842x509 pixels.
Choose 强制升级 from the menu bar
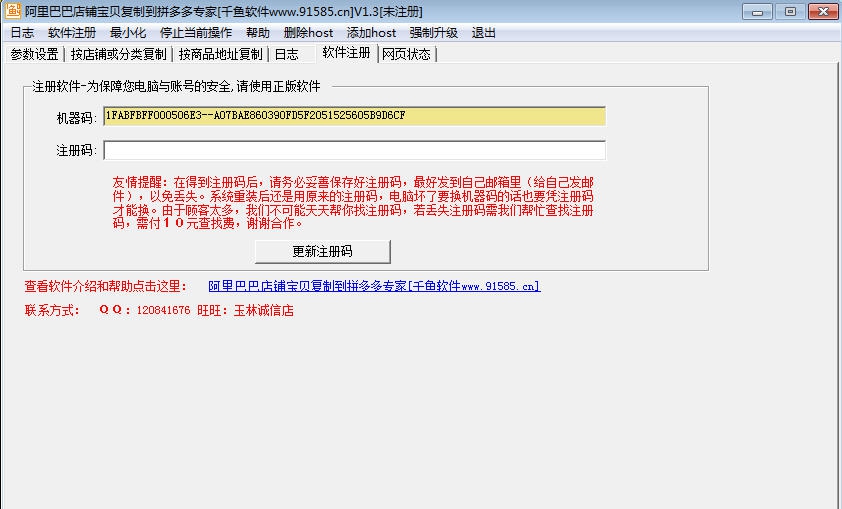click(434, 33)
